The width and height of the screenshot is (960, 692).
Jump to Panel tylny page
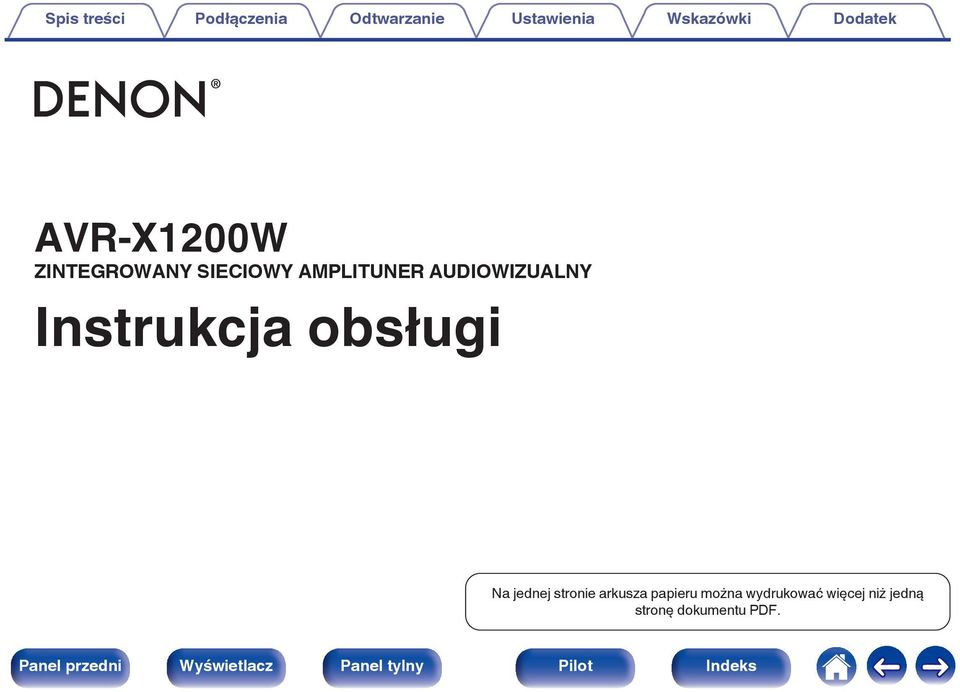[x=382, y=667]
